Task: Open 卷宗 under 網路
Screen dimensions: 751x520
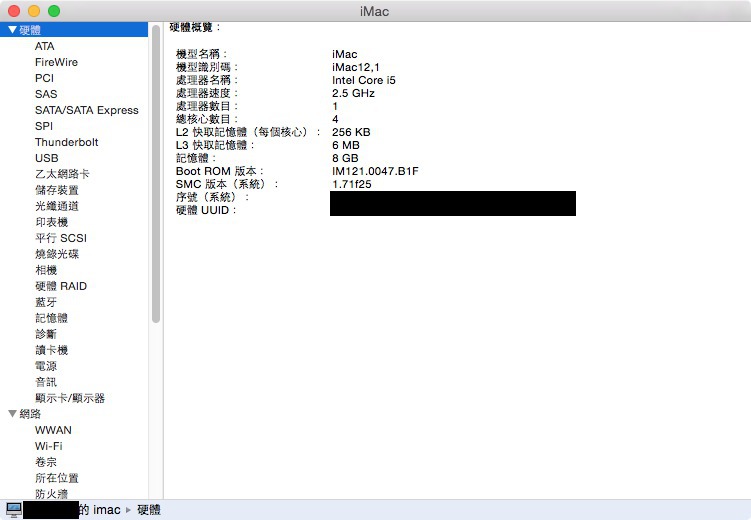Action: pyautogui.click(x=46, y=462)
